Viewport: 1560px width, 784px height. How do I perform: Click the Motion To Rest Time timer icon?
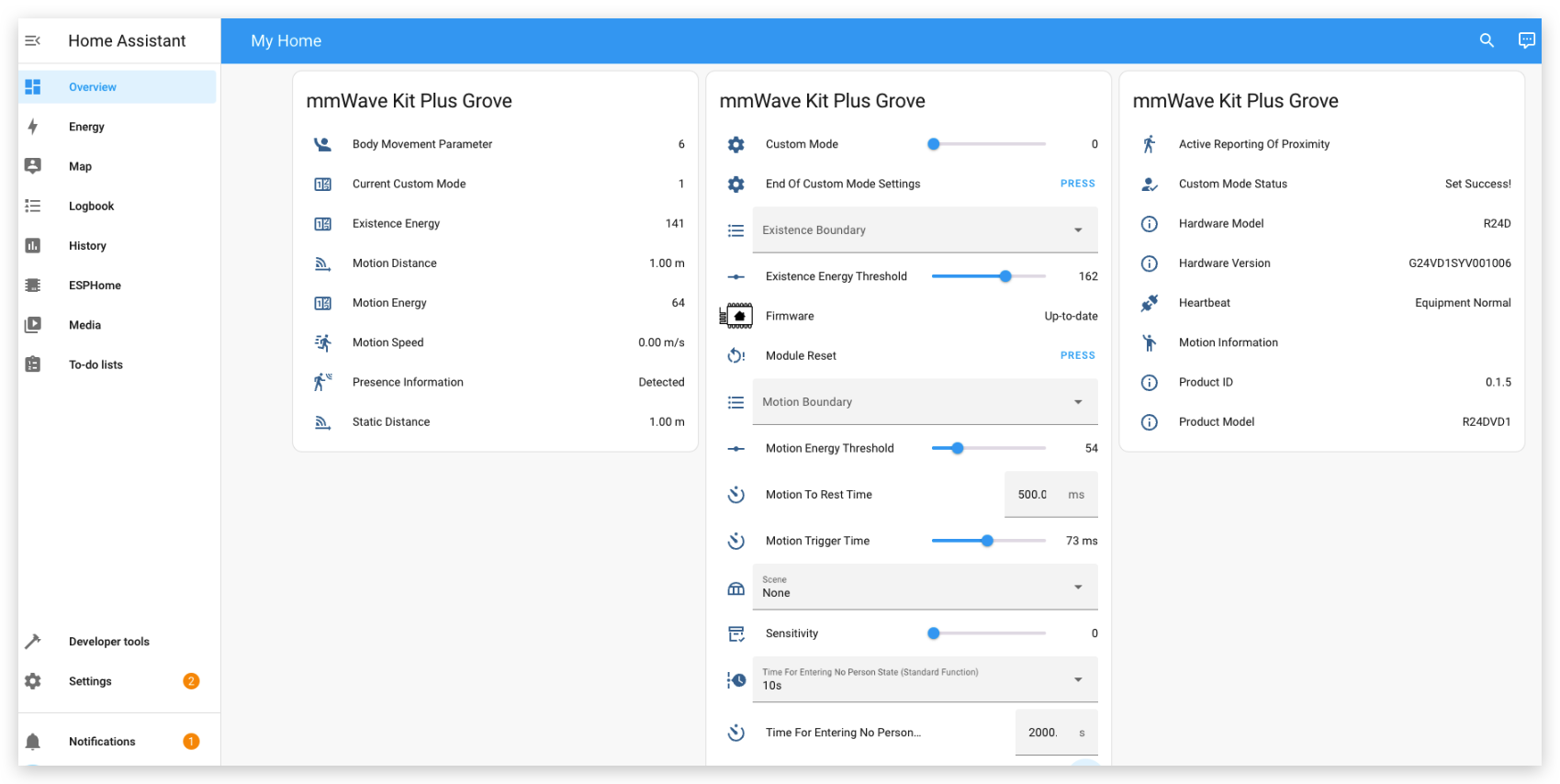pos(735,494)
